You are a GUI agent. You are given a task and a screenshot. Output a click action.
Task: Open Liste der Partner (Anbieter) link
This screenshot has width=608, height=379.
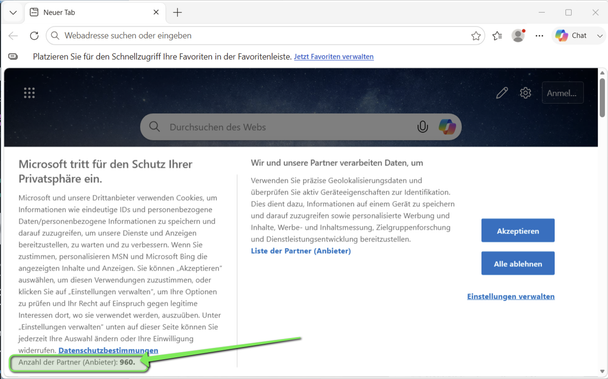(301, 251)
